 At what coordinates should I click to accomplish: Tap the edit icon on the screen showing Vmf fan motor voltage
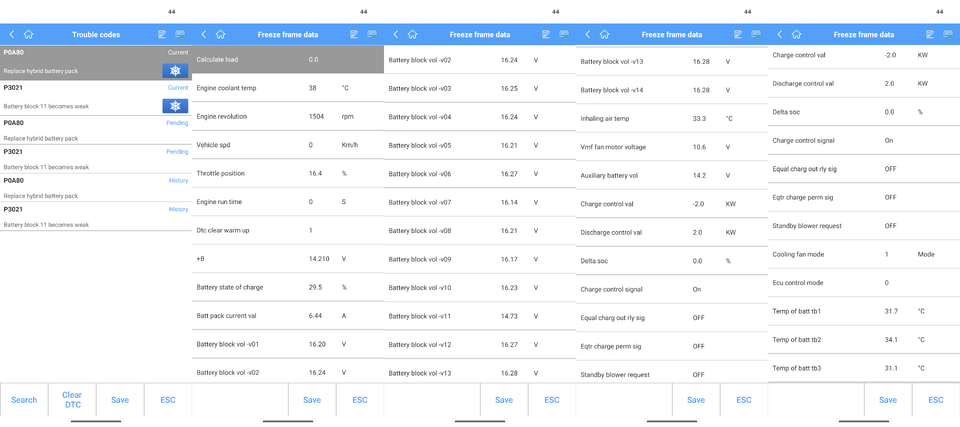[x=738, y=34]
